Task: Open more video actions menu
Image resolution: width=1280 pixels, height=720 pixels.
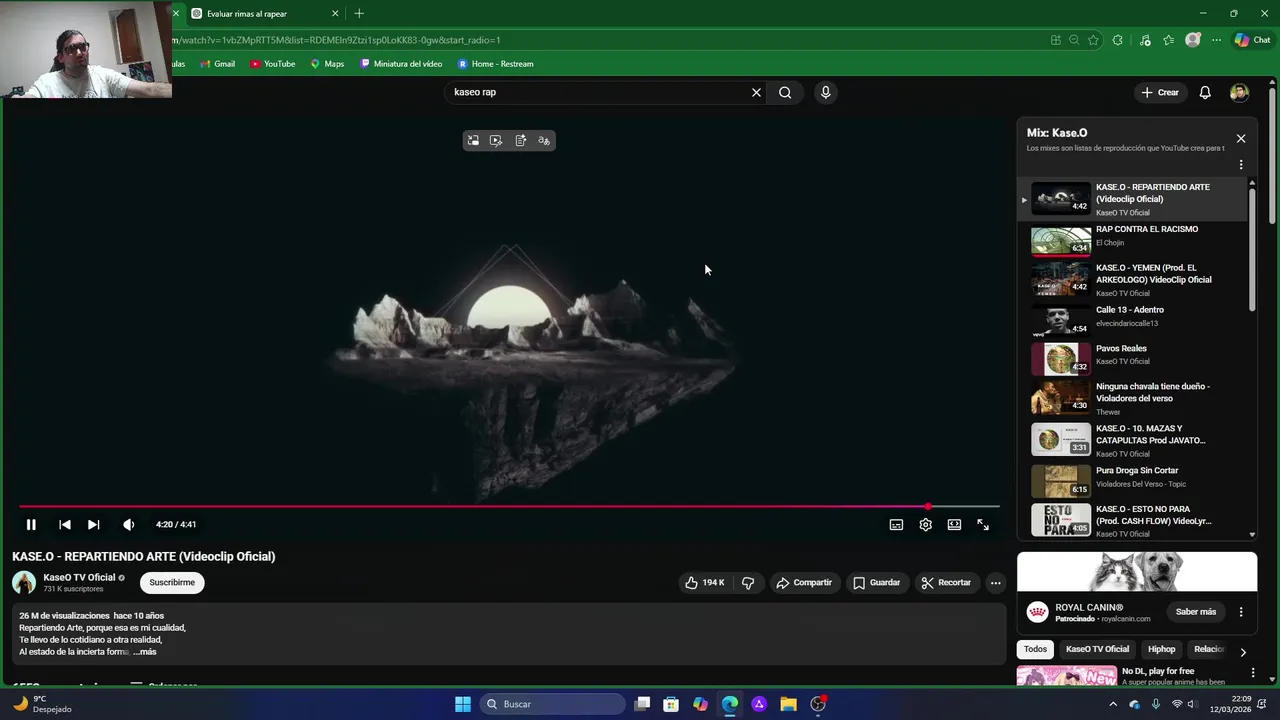Action: pos(995,582)
